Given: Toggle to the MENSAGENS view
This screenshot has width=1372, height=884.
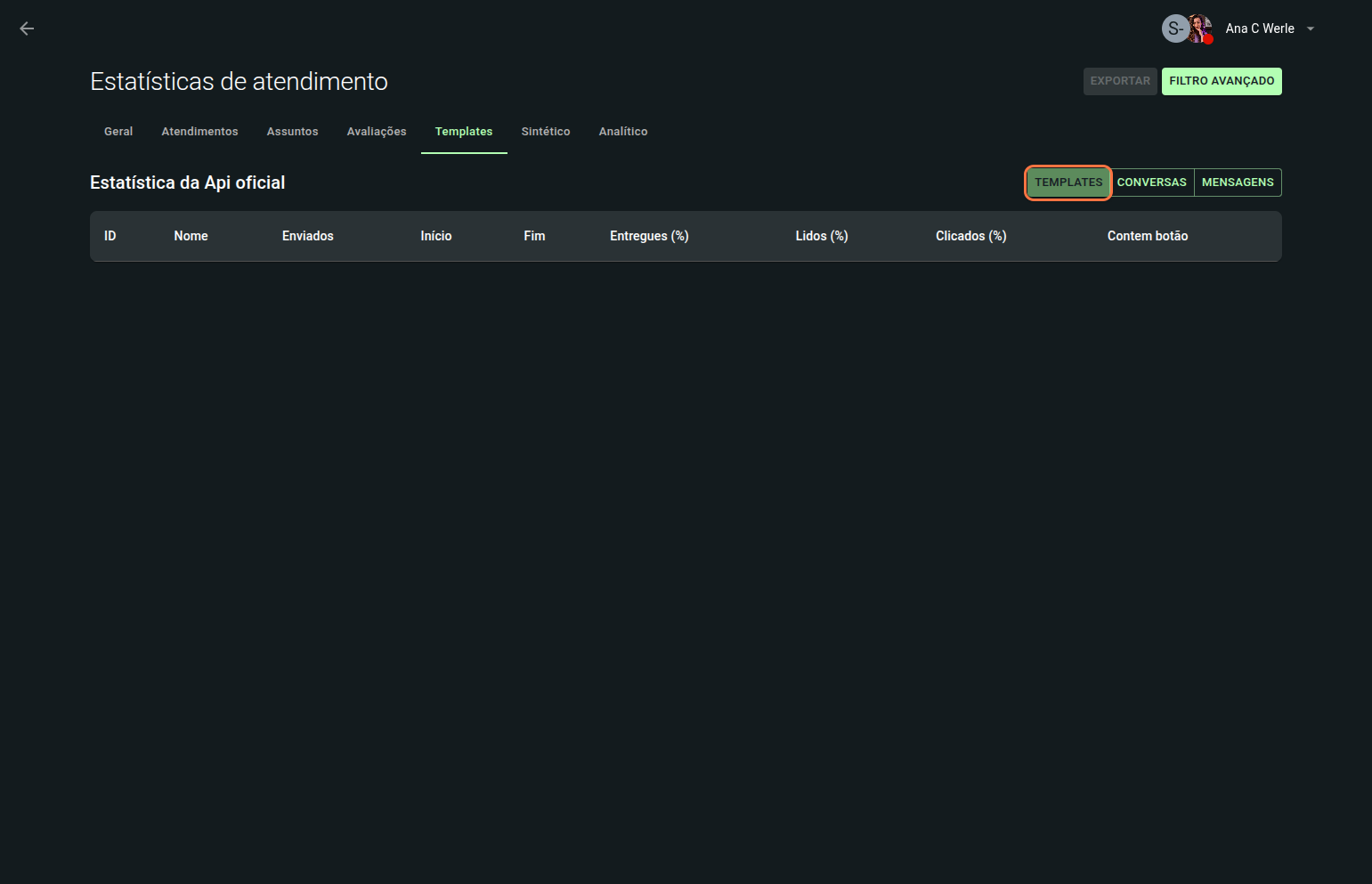Looking at the screenshot, I should [x=1238, y=182].
